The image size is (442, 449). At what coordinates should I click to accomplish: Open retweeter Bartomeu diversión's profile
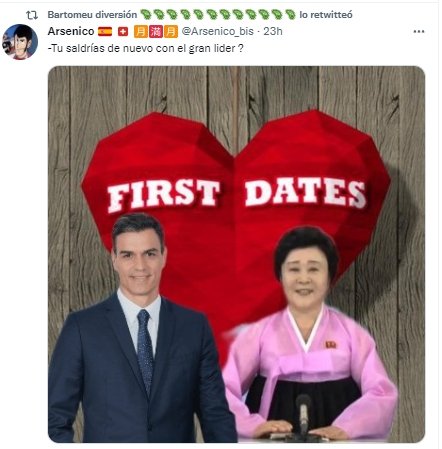(x=92, y=15)
